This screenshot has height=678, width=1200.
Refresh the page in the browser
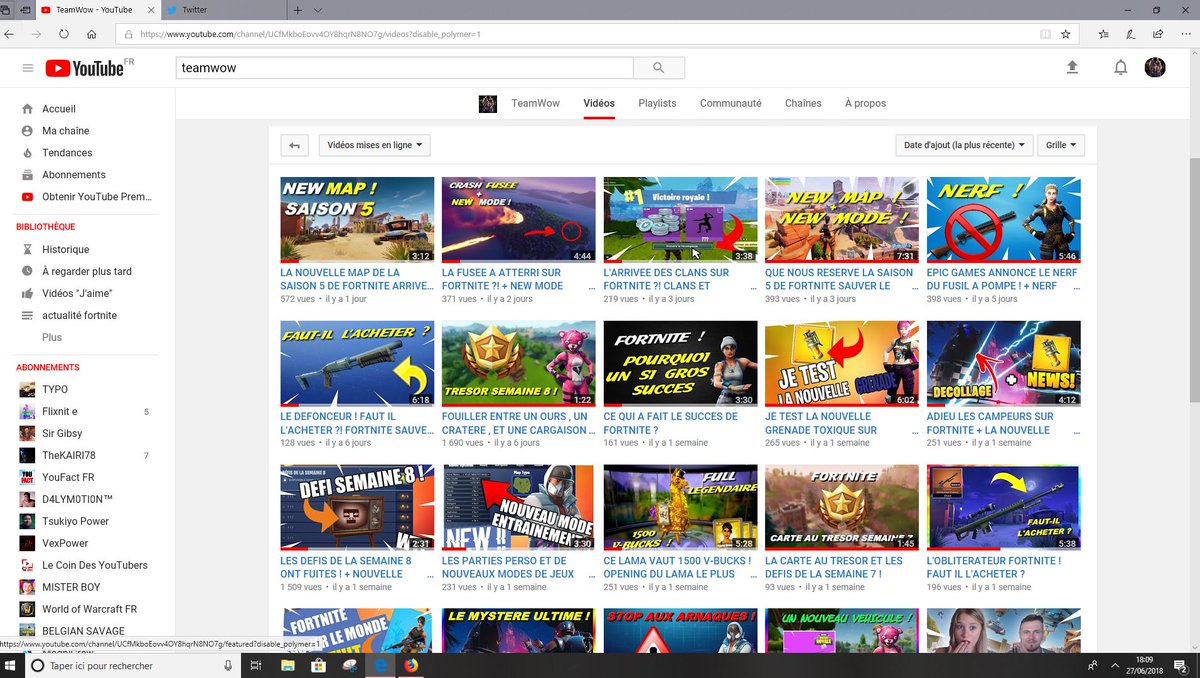(x=63, y=33)
